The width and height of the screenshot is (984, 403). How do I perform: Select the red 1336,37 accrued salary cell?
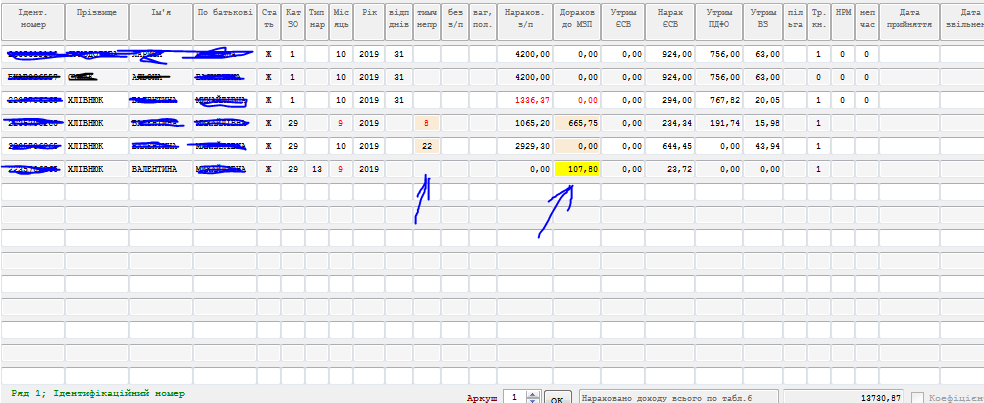tap(524, 100)
